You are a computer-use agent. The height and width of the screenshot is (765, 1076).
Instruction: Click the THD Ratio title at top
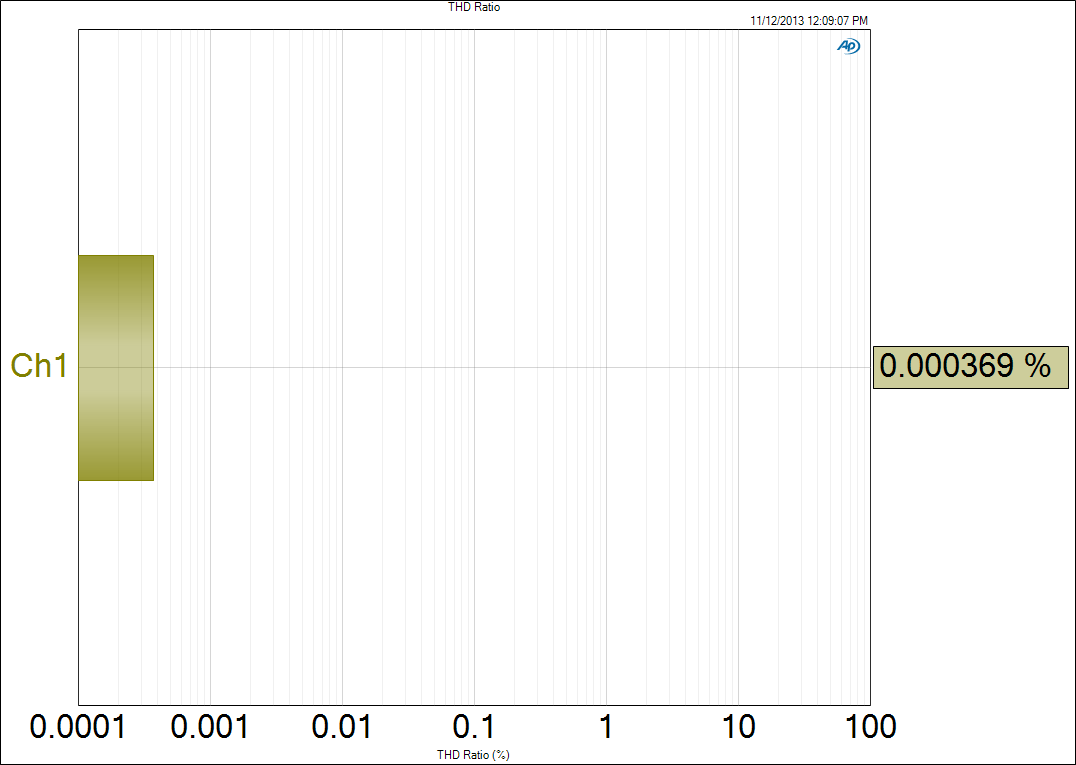tap(474, 8)
